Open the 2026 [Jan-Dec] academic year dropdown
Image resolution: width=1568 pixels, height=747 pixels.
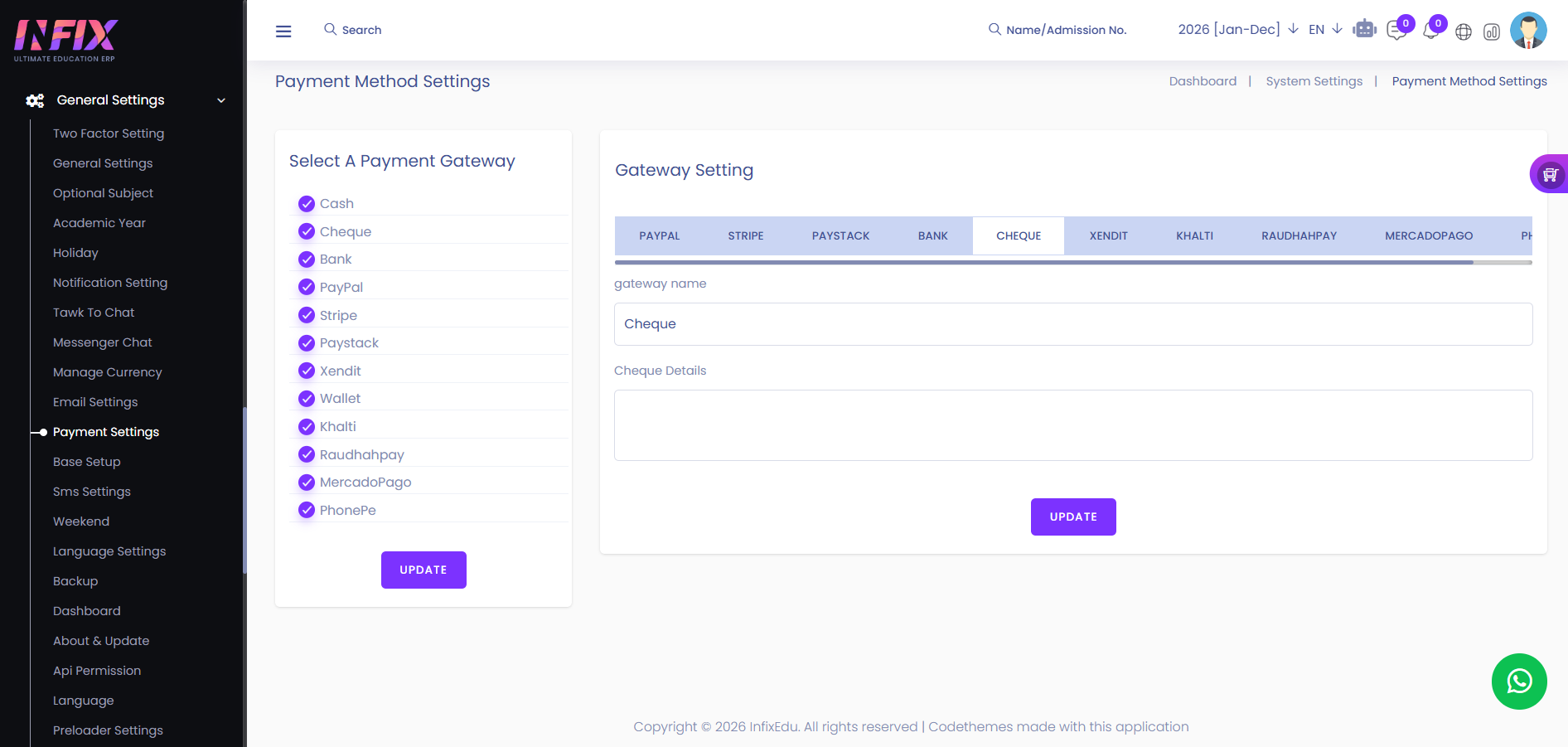[1237, 29]
